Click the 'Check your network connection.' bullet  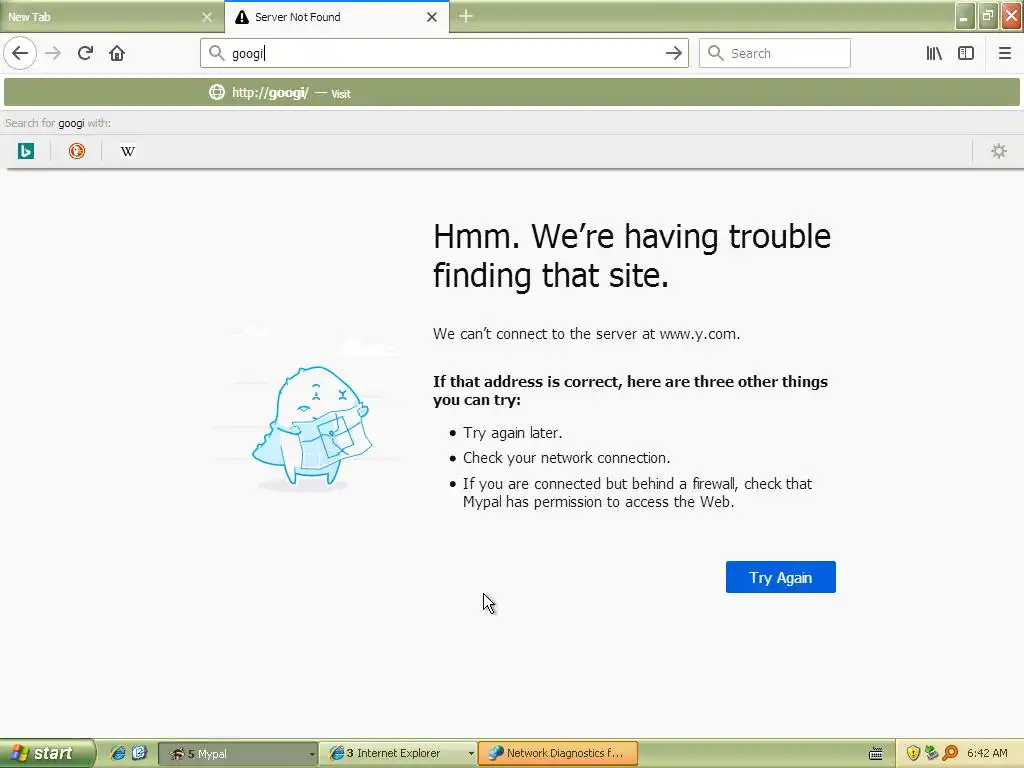(566, 458)
